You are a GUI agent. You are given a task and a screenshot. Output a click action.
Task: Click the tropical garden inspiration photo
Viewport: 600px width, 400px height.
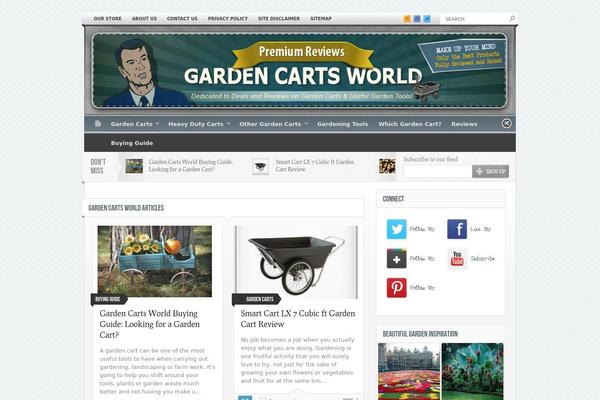(x=472, y=371)
